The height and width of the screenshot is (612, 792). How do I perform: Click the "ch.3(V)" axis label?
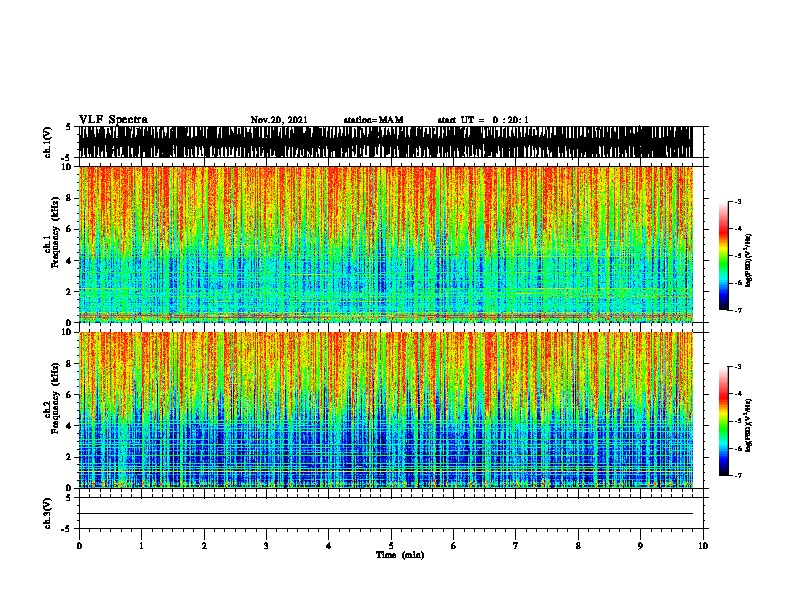click(48, 513)
